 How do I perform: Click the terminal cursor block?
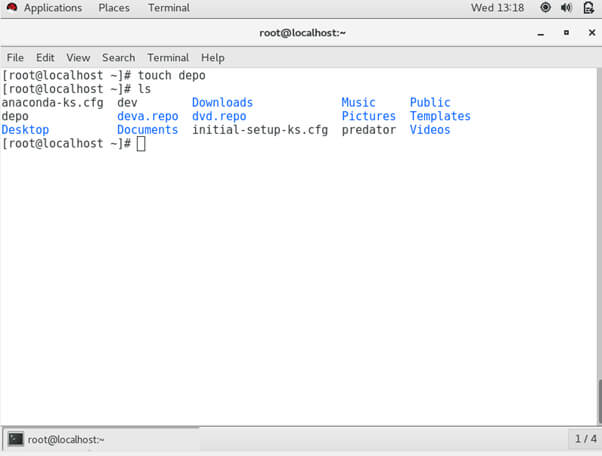(x=141, y=144)
